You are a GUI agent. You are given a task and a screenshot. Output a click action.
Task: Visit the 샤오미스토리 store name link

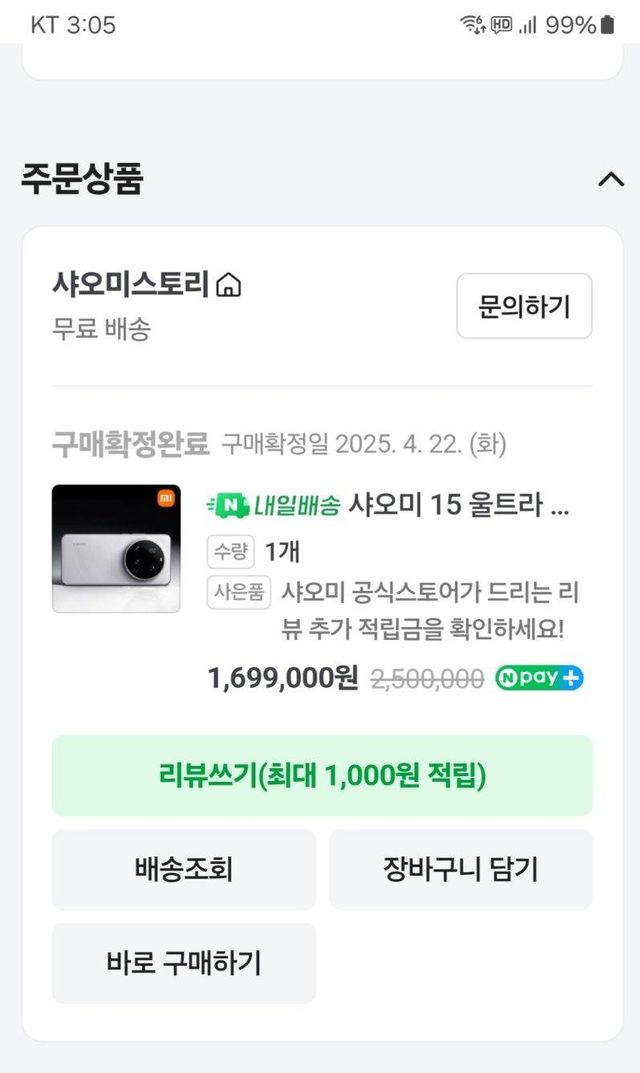(x=130, y=285)
